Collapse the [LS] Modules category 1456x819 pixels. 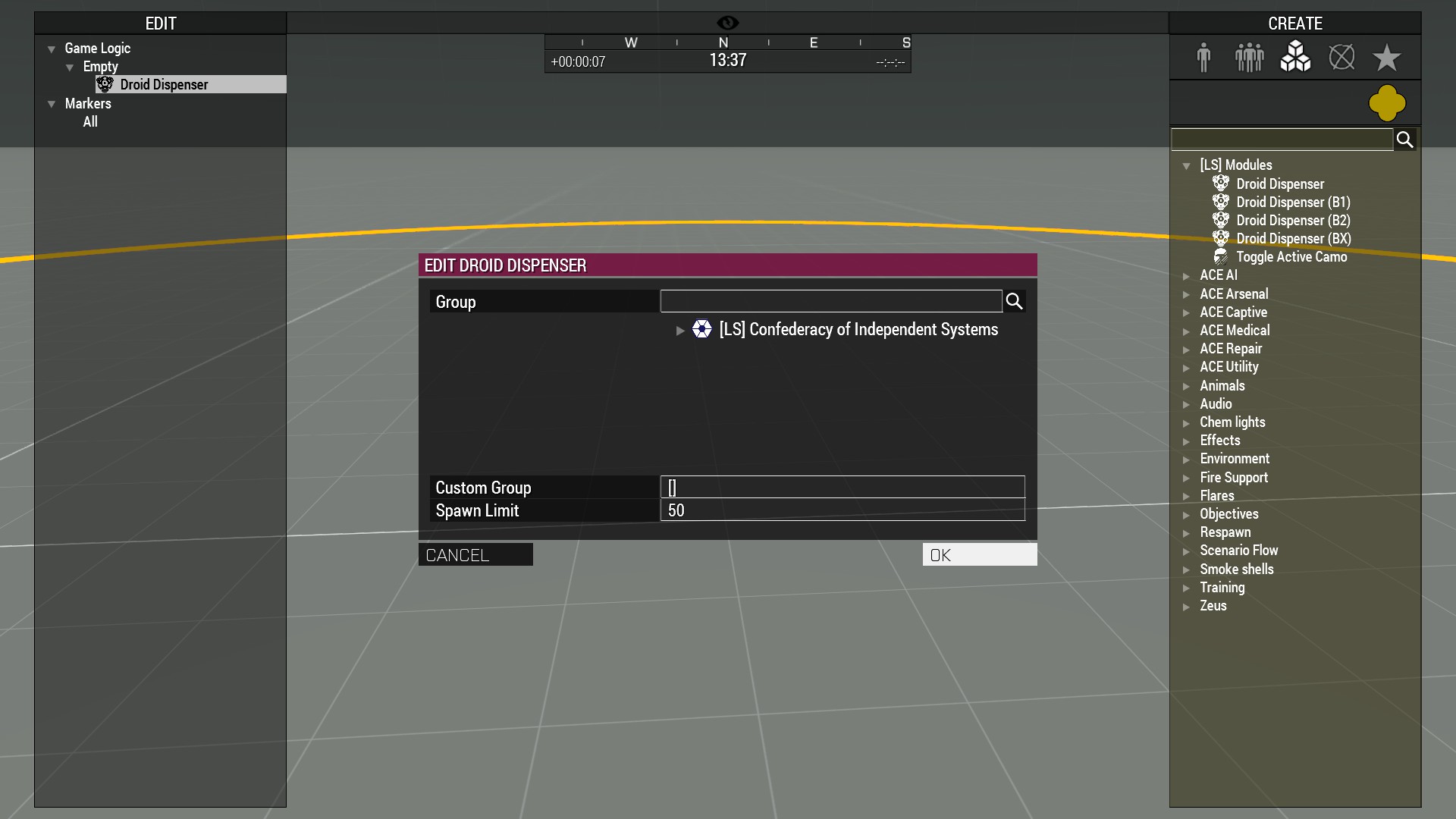1186,165
